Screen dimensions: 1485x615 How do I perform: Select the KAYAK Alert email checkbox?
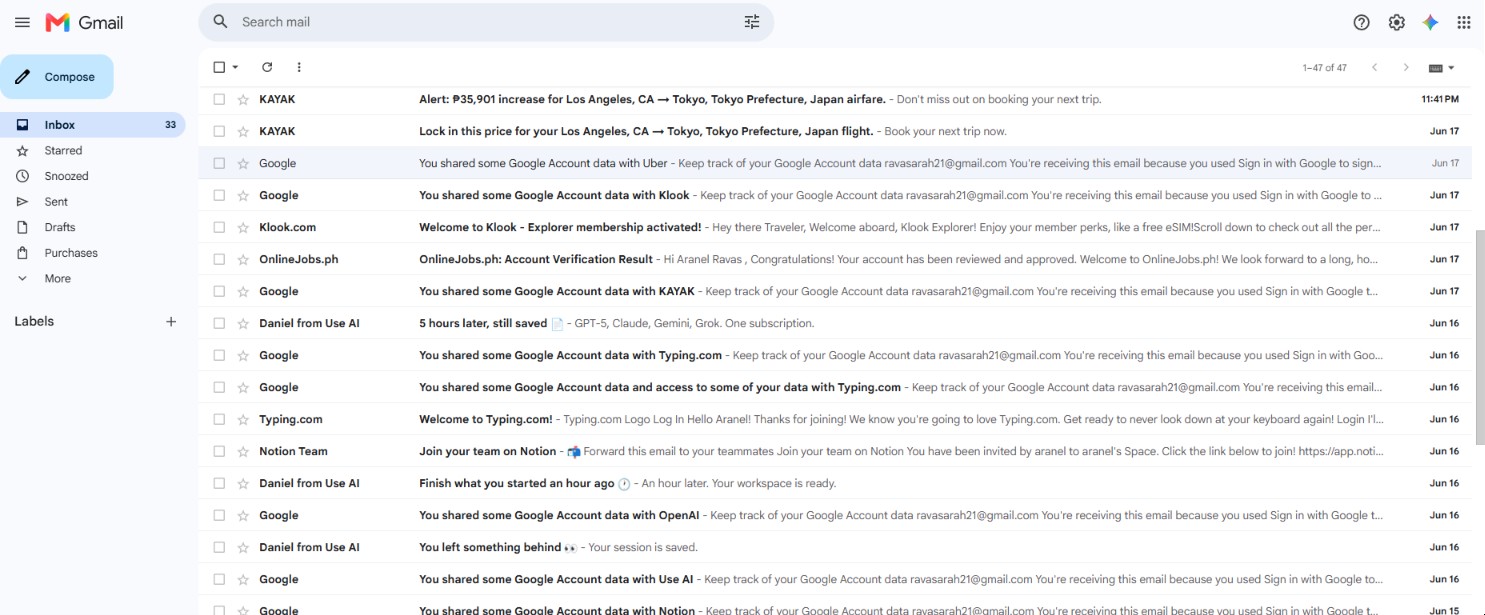[x=219, y=99]
